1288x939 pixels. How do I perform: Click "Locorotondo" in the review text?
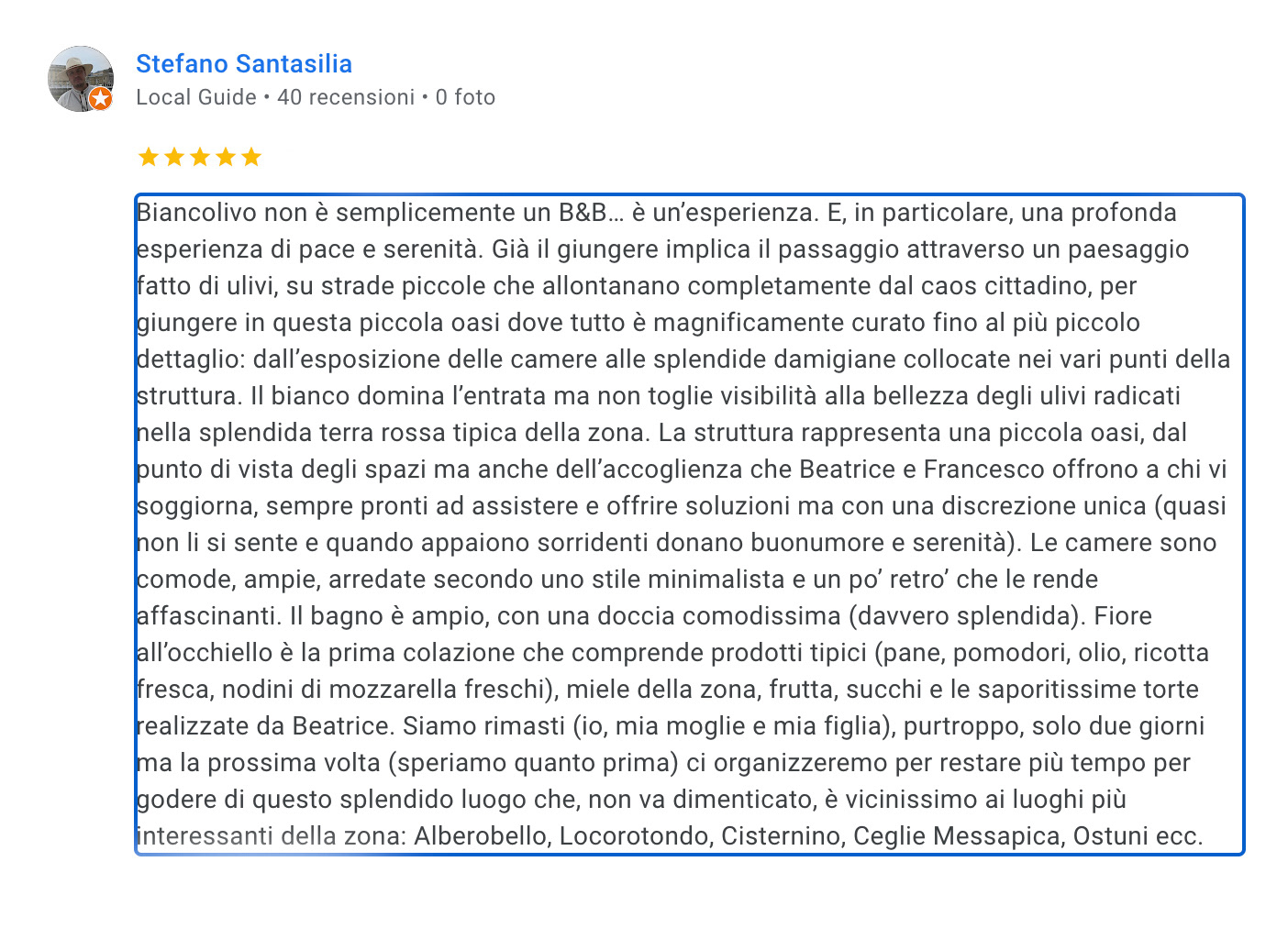pos(636,836)
